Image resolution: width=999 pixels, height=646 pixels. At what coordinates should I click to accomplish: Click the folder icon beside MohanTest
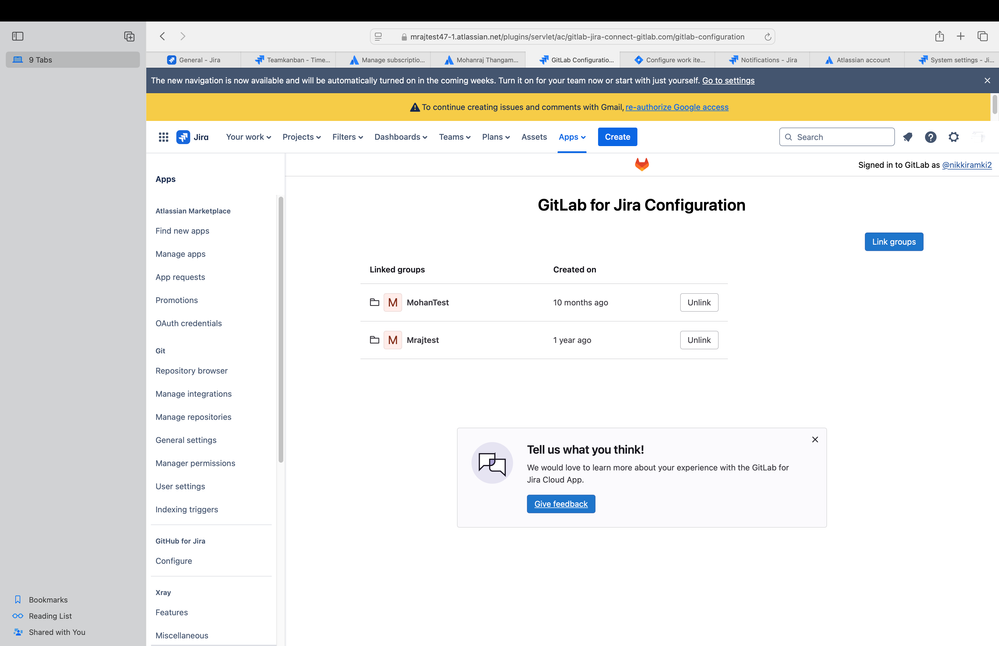point(375,302)
